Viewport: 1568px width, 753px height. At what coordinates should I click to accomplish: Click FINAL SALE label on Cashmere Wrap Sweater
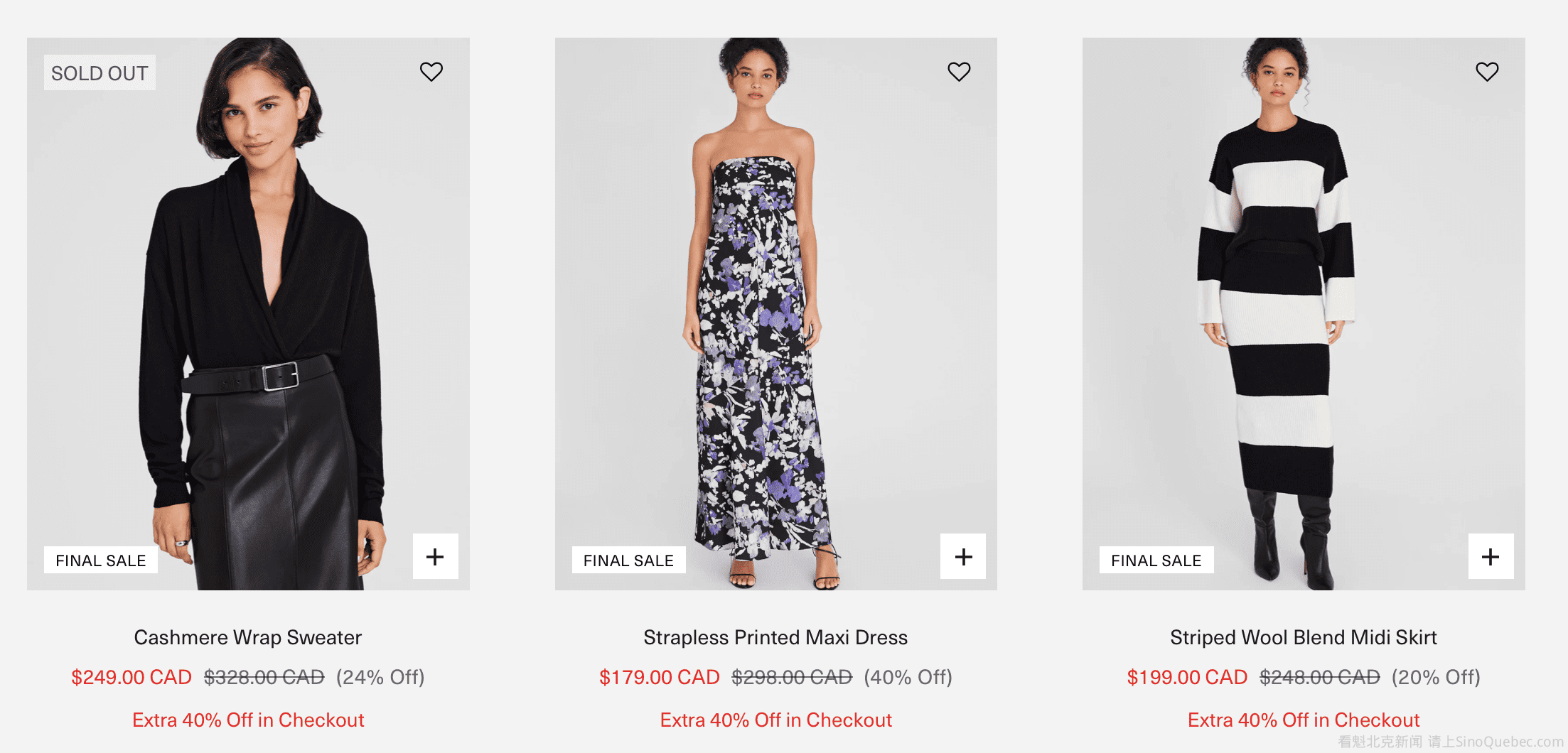coord(101,560)
